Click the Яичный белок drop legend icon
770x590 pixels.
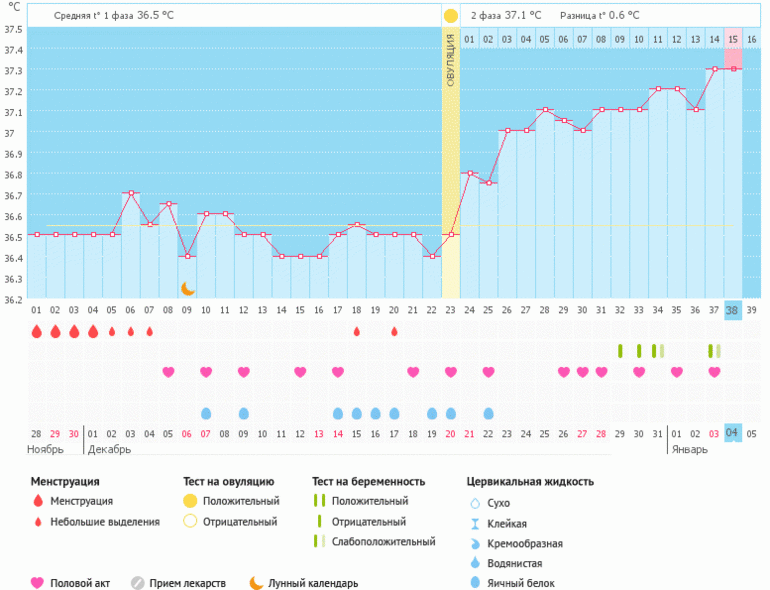click(x=475, y=583)
